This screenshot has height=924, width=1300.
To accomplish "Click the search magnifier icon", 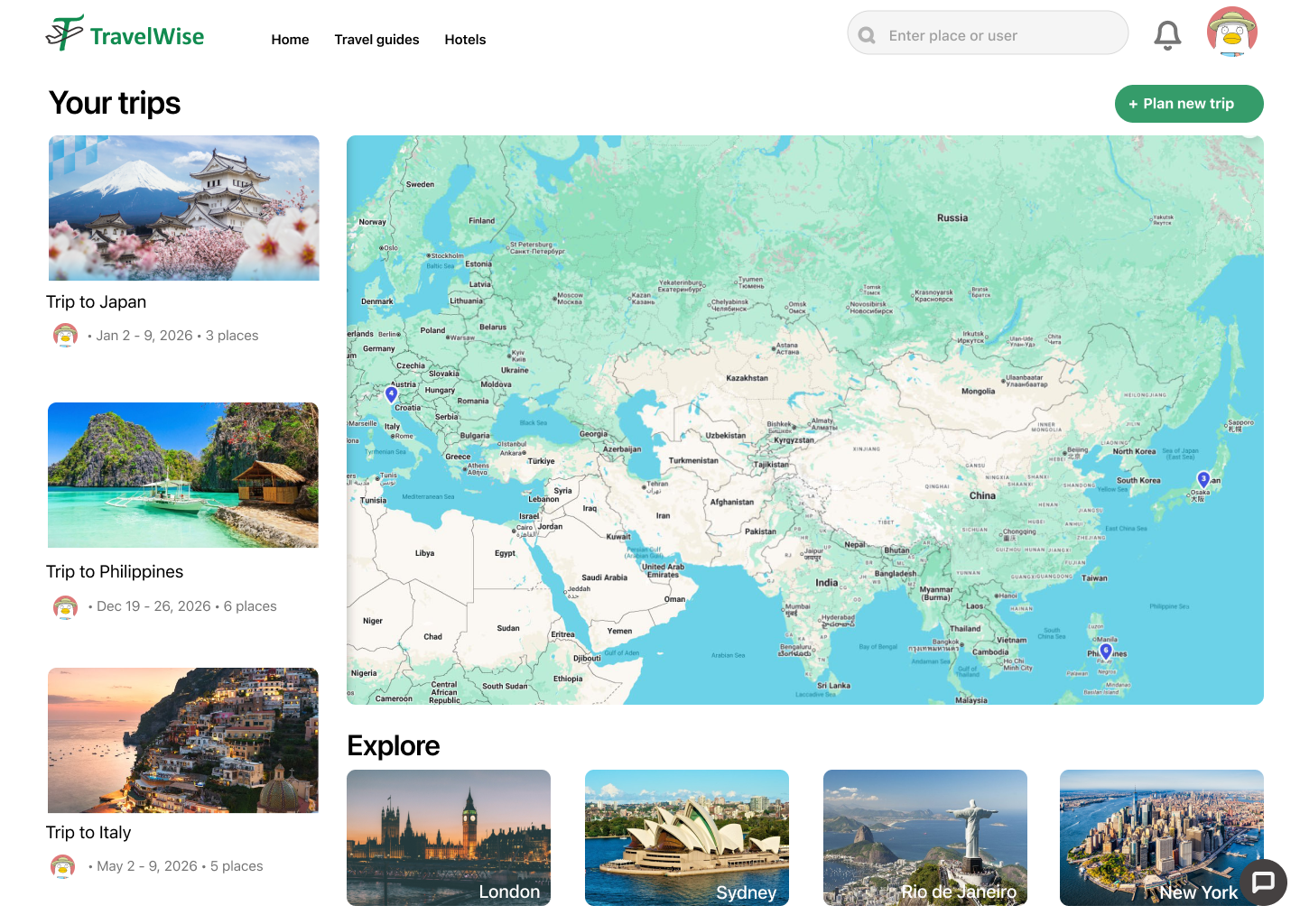I will 867,36.
